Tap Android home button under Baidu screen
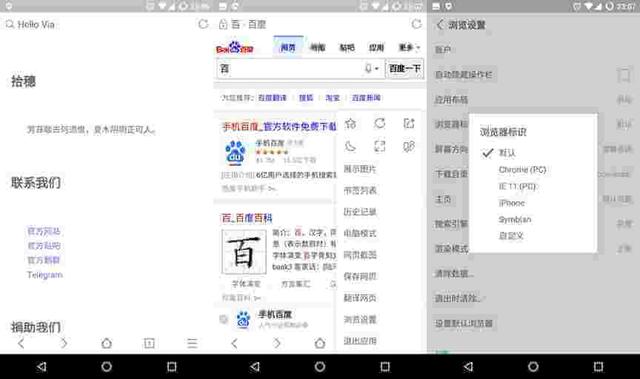 (320, 367)
